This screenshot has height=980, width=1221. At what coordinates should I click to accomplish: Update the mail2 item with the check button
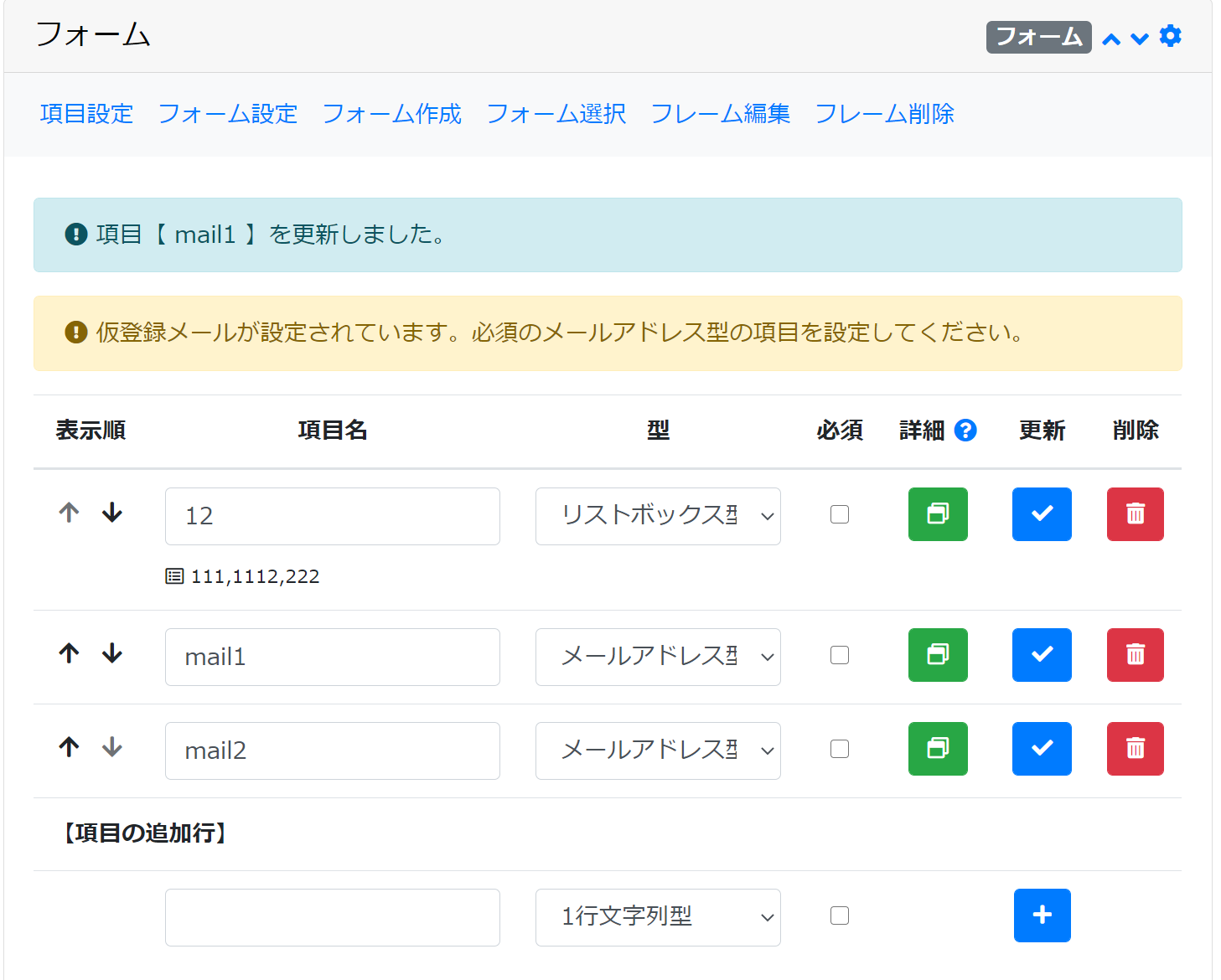(1041, 749)
